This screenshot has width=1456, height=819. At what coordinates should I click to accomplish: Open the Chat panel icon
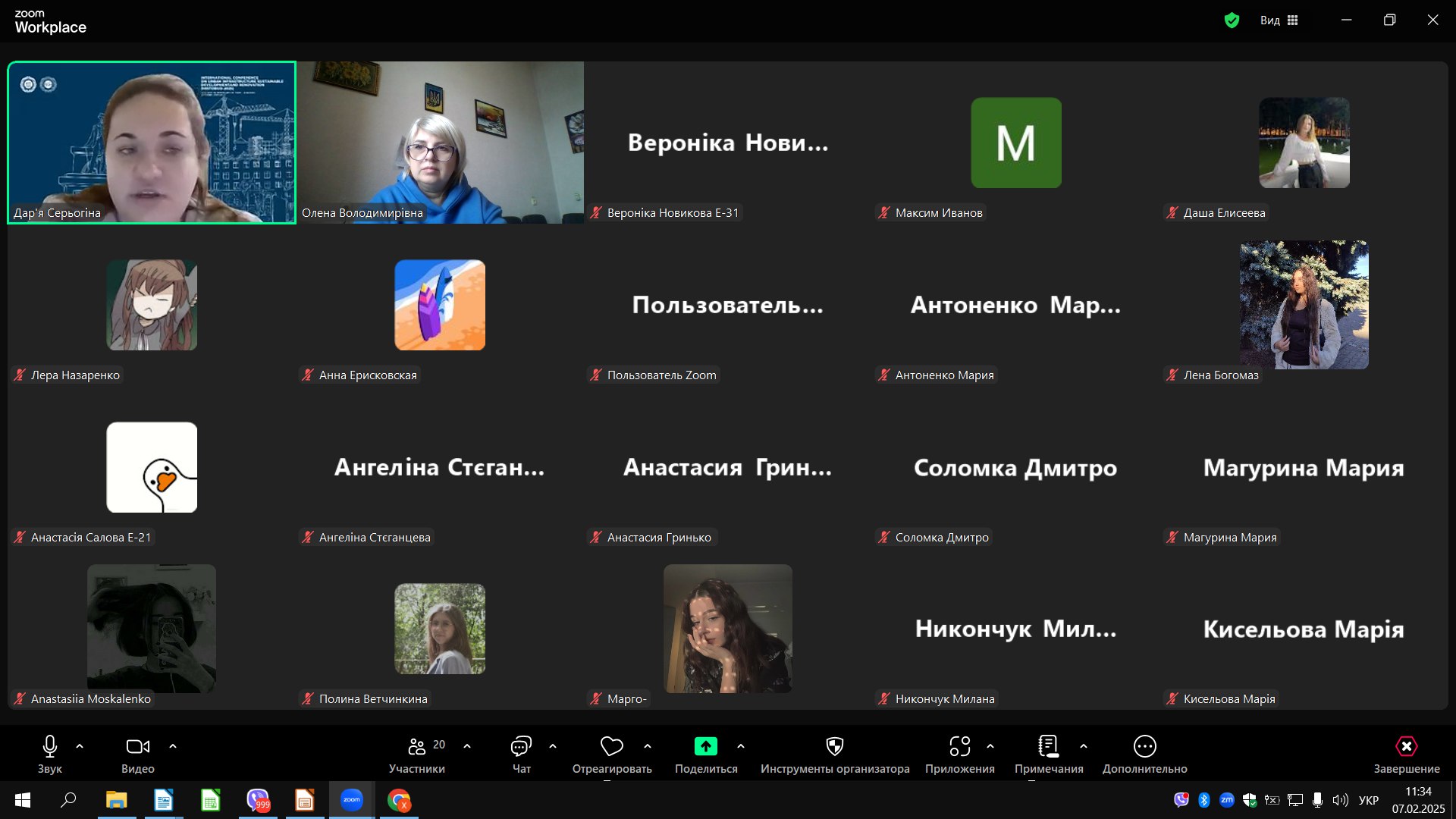pyautogui.click(x=521, y=747)
